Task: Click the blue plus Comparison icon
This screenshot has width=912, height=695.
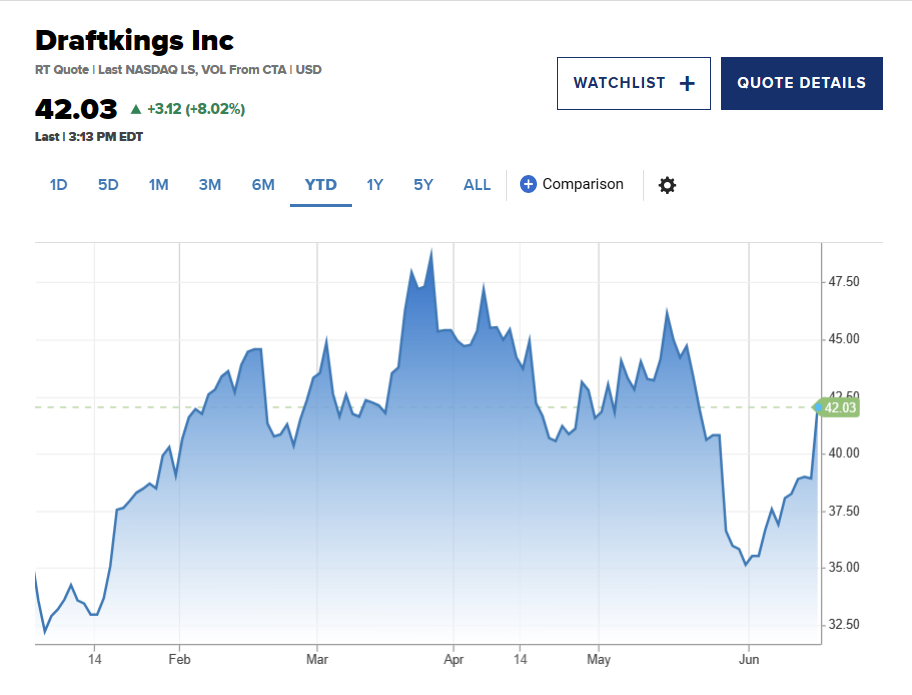Action: click(x=528, y=184)
